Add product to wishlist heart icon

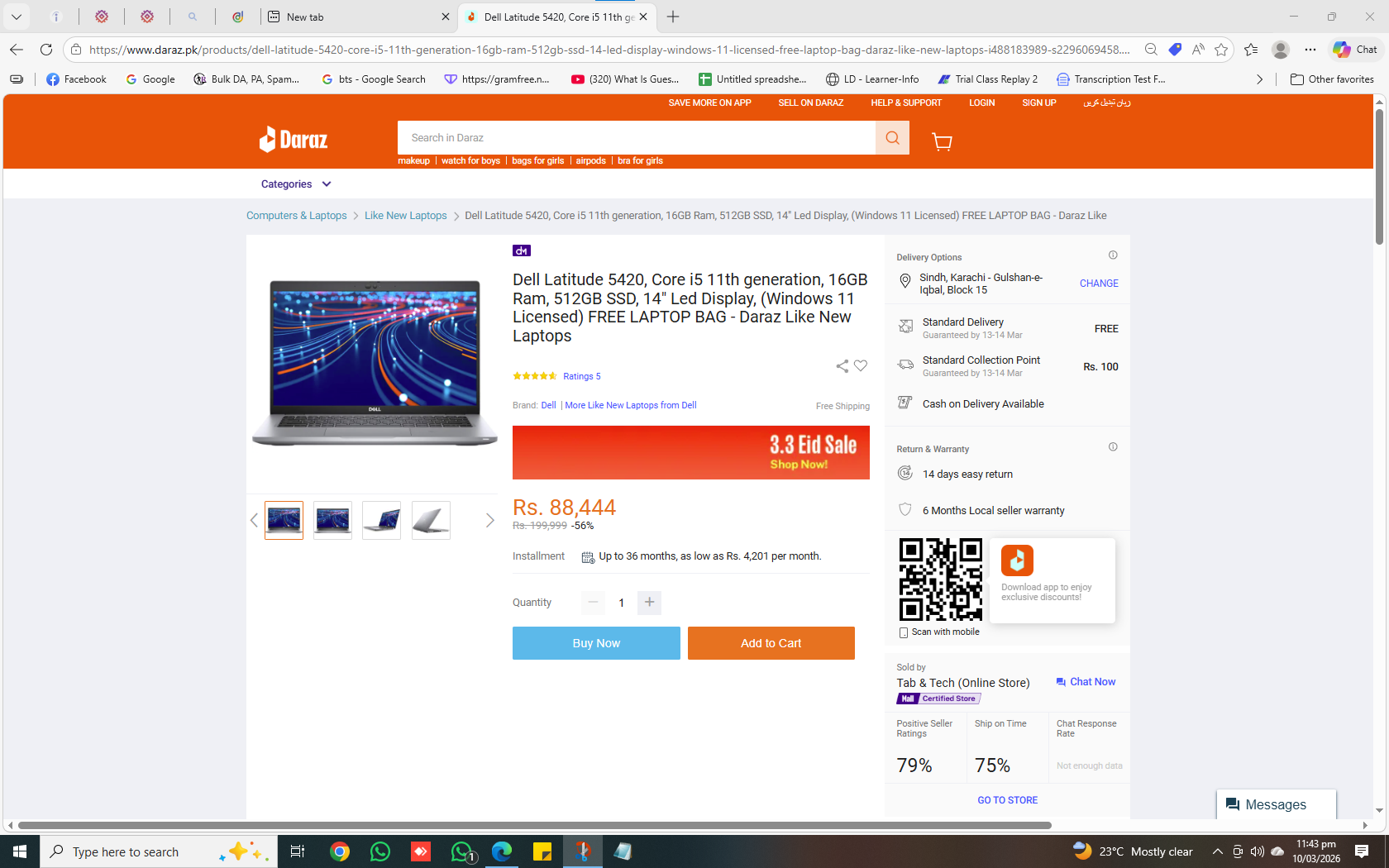point(861,366)
